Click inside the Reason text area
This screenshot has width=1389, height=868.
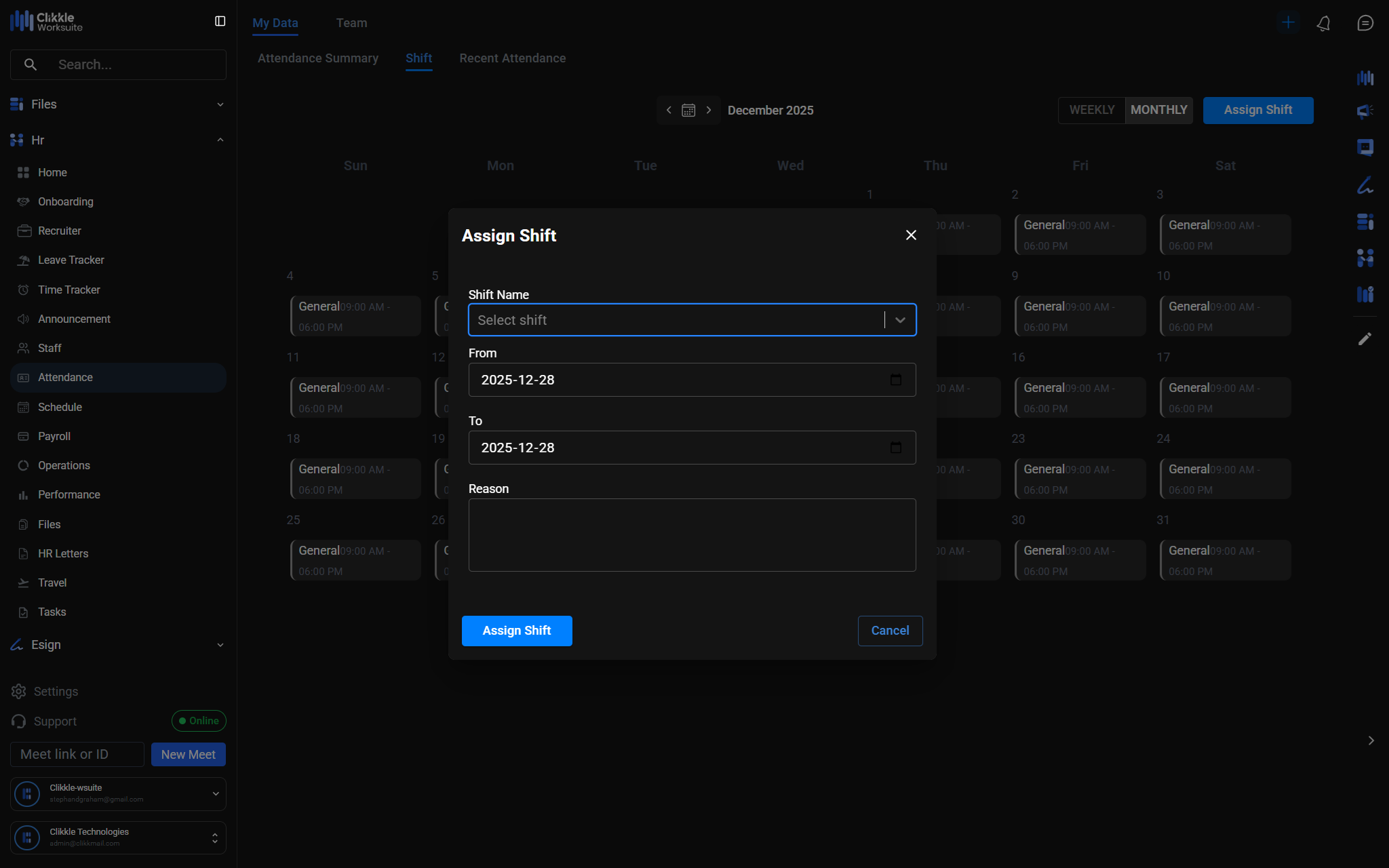coord(692,535)
